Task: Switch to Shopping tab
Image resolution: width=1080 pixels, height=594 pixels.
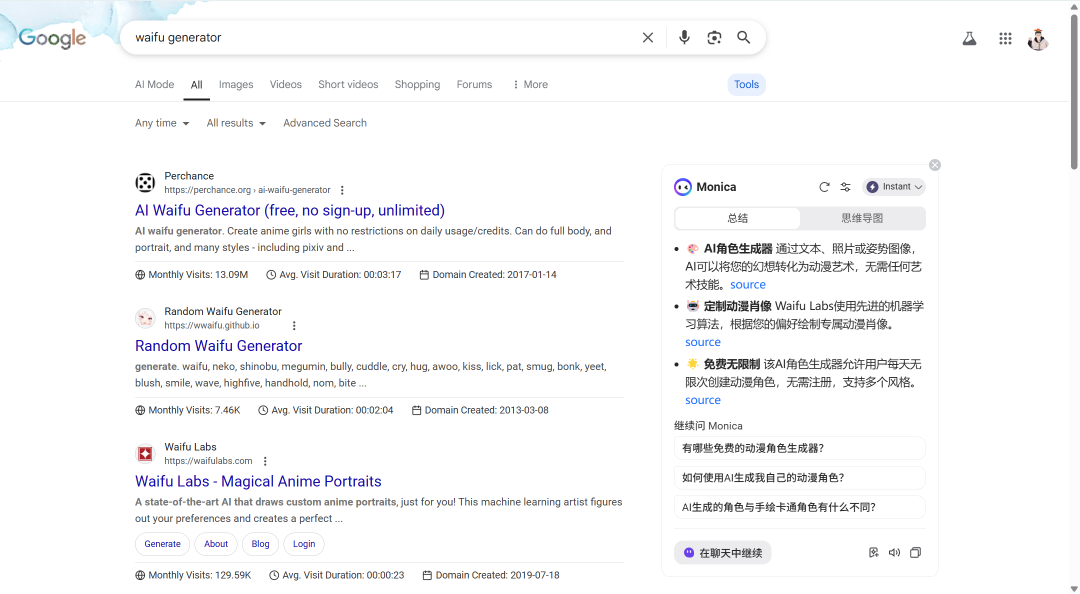Action: 417,85
